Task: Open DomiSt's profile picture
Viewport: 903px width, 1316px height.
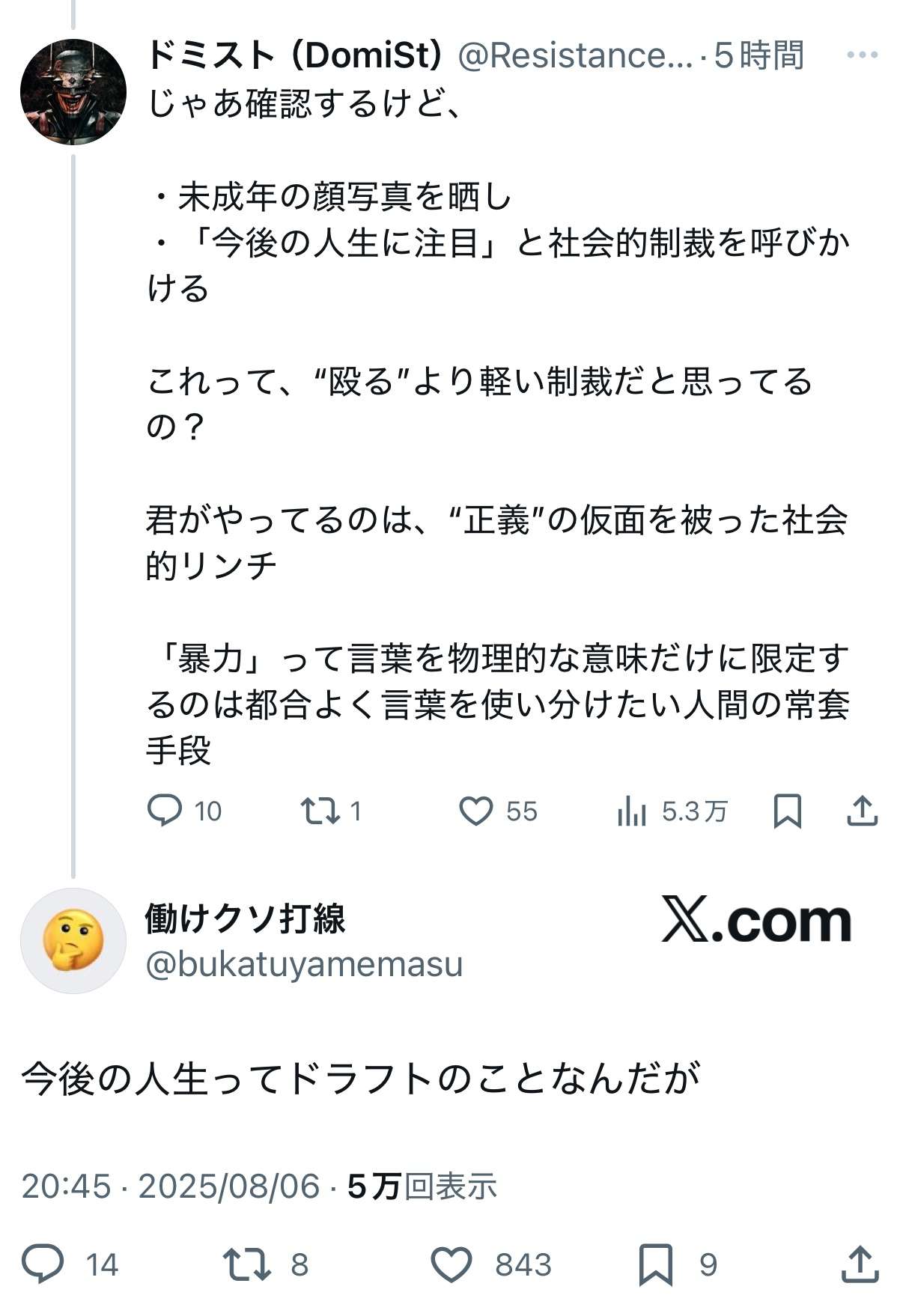Action: click(73, 91)
